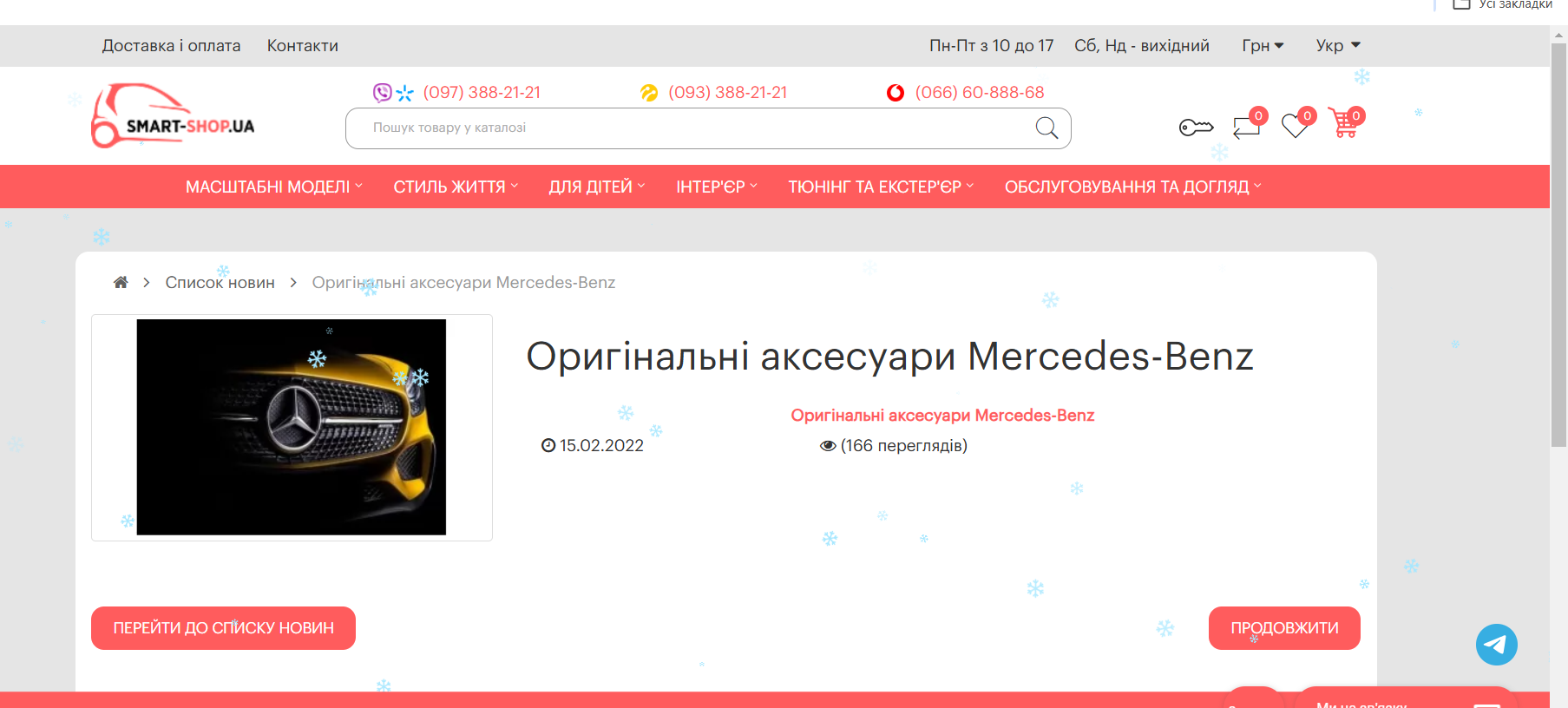Image resolution: width=1568 pixels, height=708 pixels.
Task: Click the red Оригінальні аксесуари Mercedes-Benz link
Action: coord(942,416)
